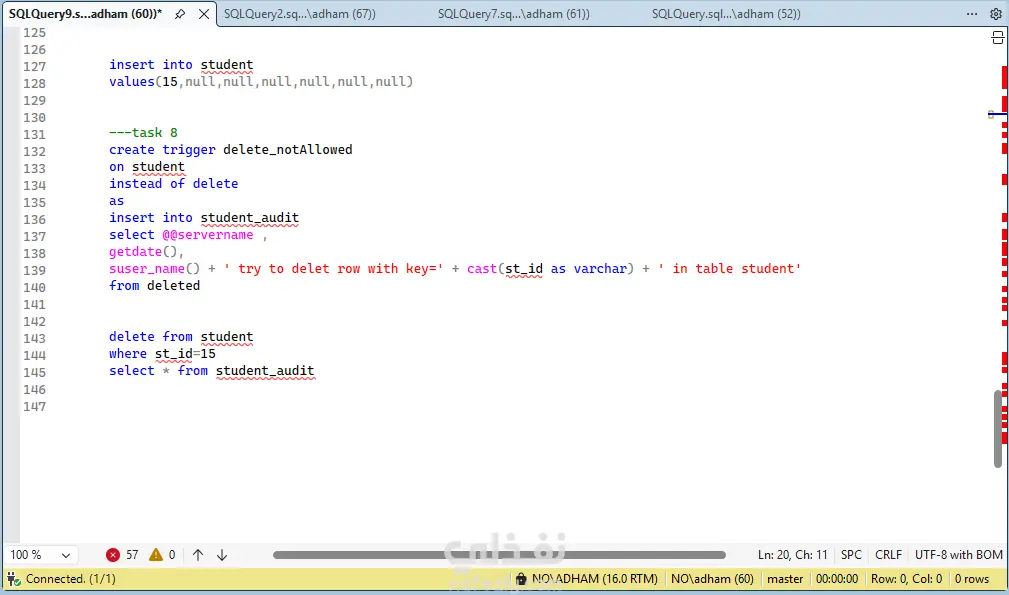Click 'from deleted' on line 140
Viewport: 1009px width, 595px height.
(154, 286)
